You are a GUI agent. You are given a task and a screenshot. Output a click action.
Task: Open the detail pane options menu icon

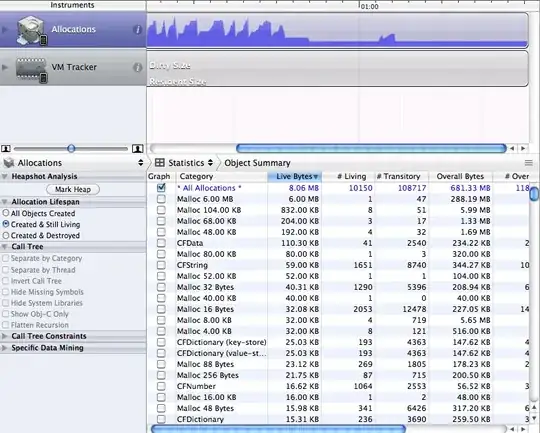coord(528,163)
